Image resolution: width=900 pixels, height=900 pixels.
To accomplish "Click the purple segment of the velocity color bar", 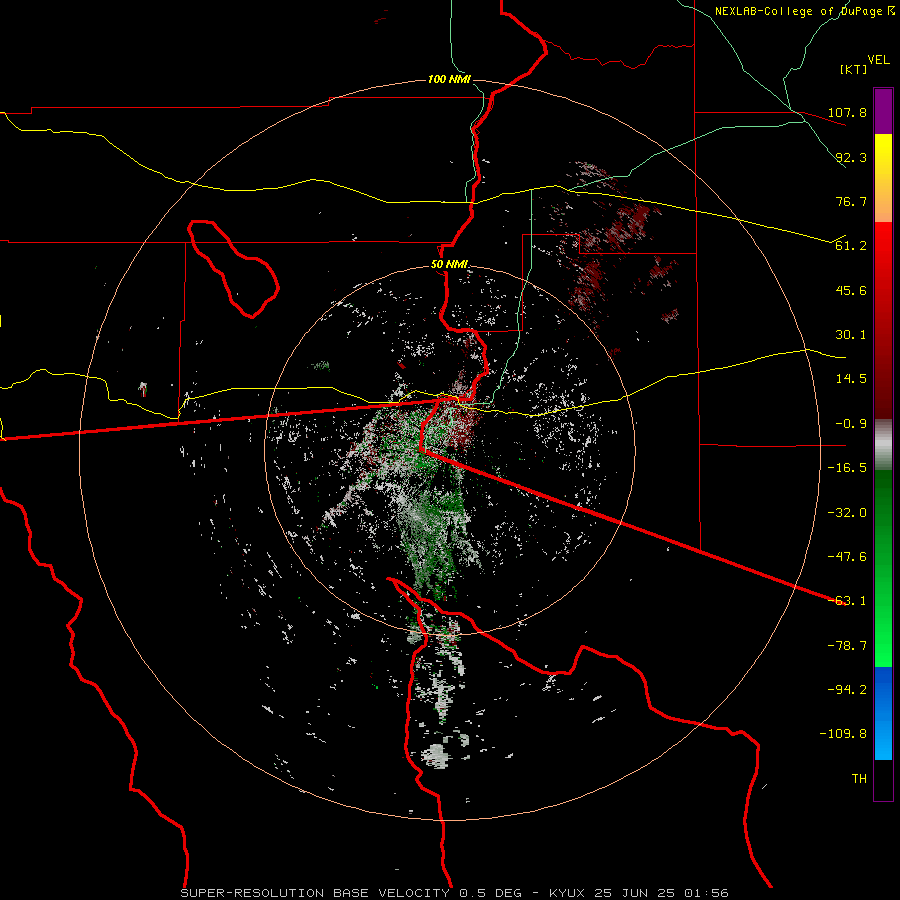I will (883, 111).
